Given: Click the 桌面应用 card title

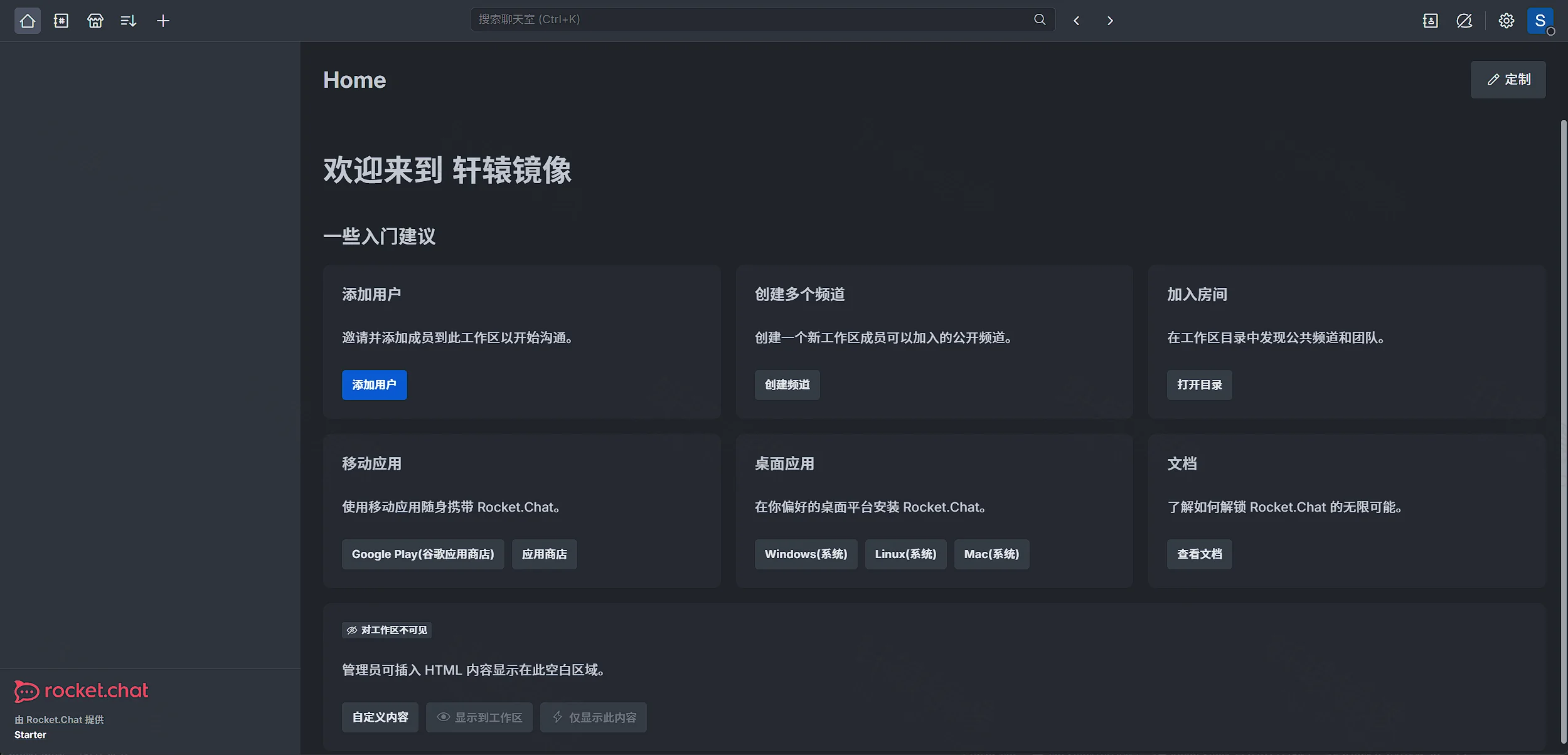Looking at the screenshot, I should click(784, 464).
